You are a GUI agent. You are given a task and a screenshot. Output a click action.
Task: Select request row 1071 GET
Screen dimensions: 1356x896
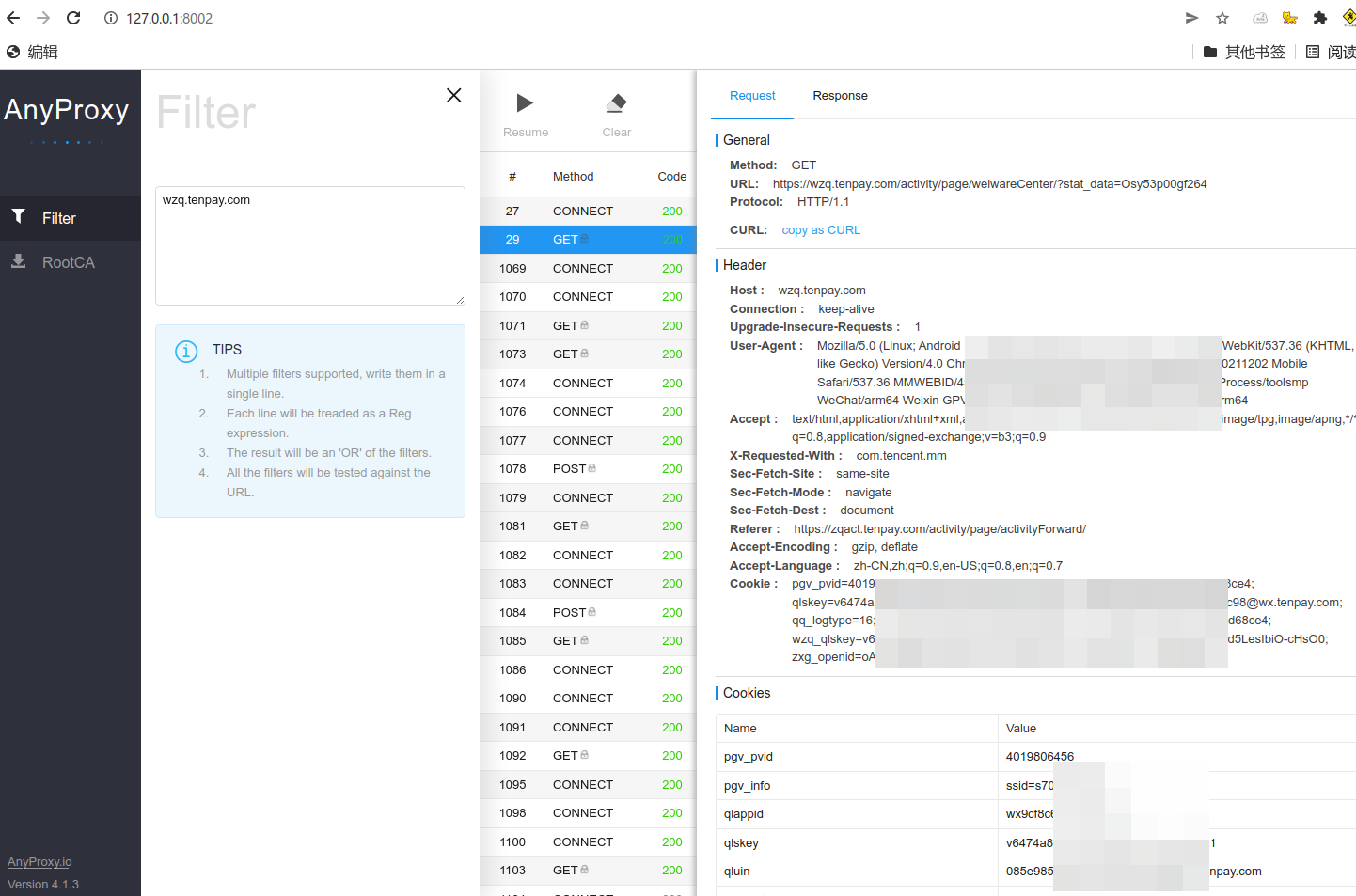tap(588, 326)
